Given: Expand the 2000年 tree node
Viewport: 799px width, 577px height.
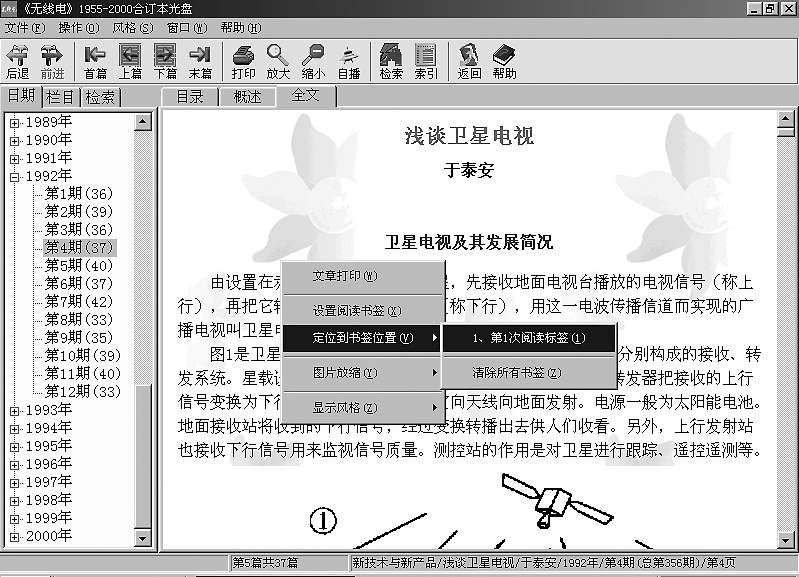Looking at the screenshot, I should 14,537.
